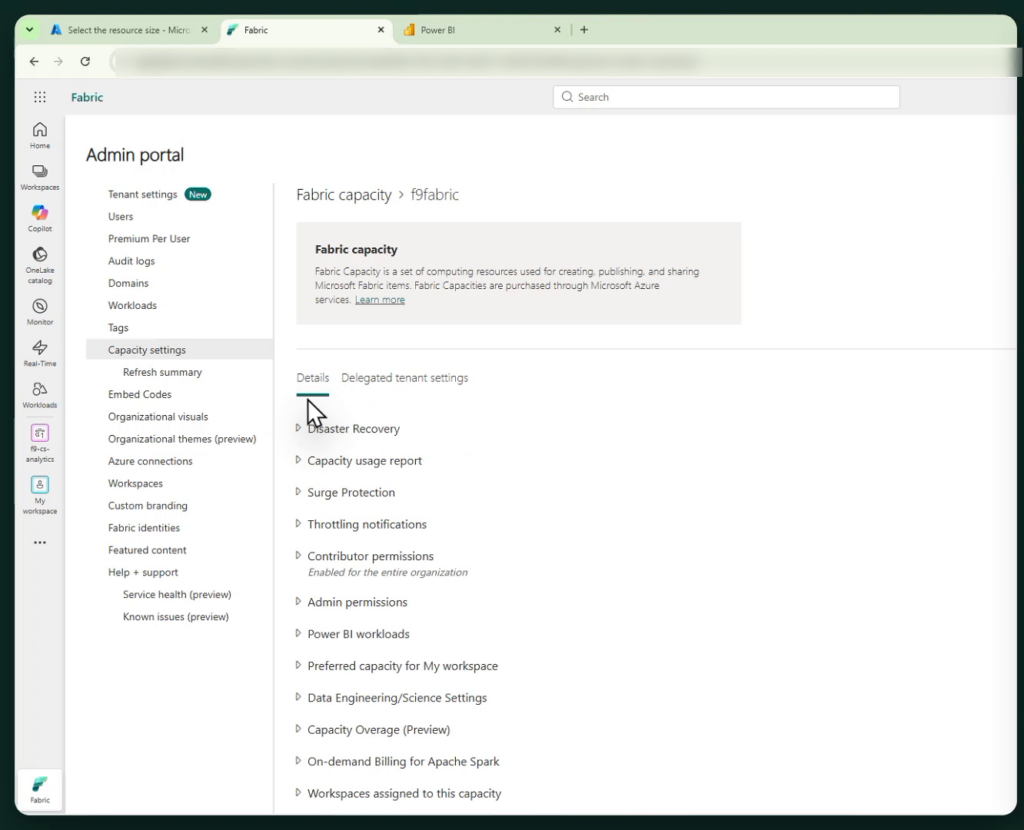Viewport: 1024px width, 830px height.
Task: Open a new browser tab
Action: 584,29
